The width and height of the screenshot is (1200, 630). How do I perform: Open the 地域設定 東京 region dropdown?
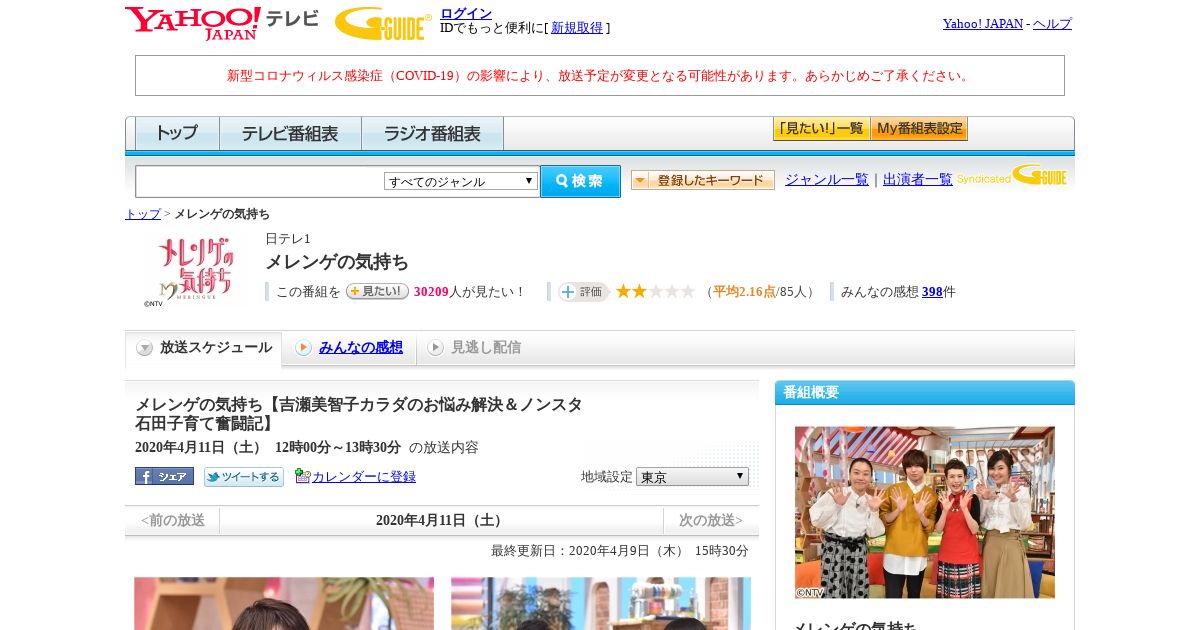tap(692, 477)
